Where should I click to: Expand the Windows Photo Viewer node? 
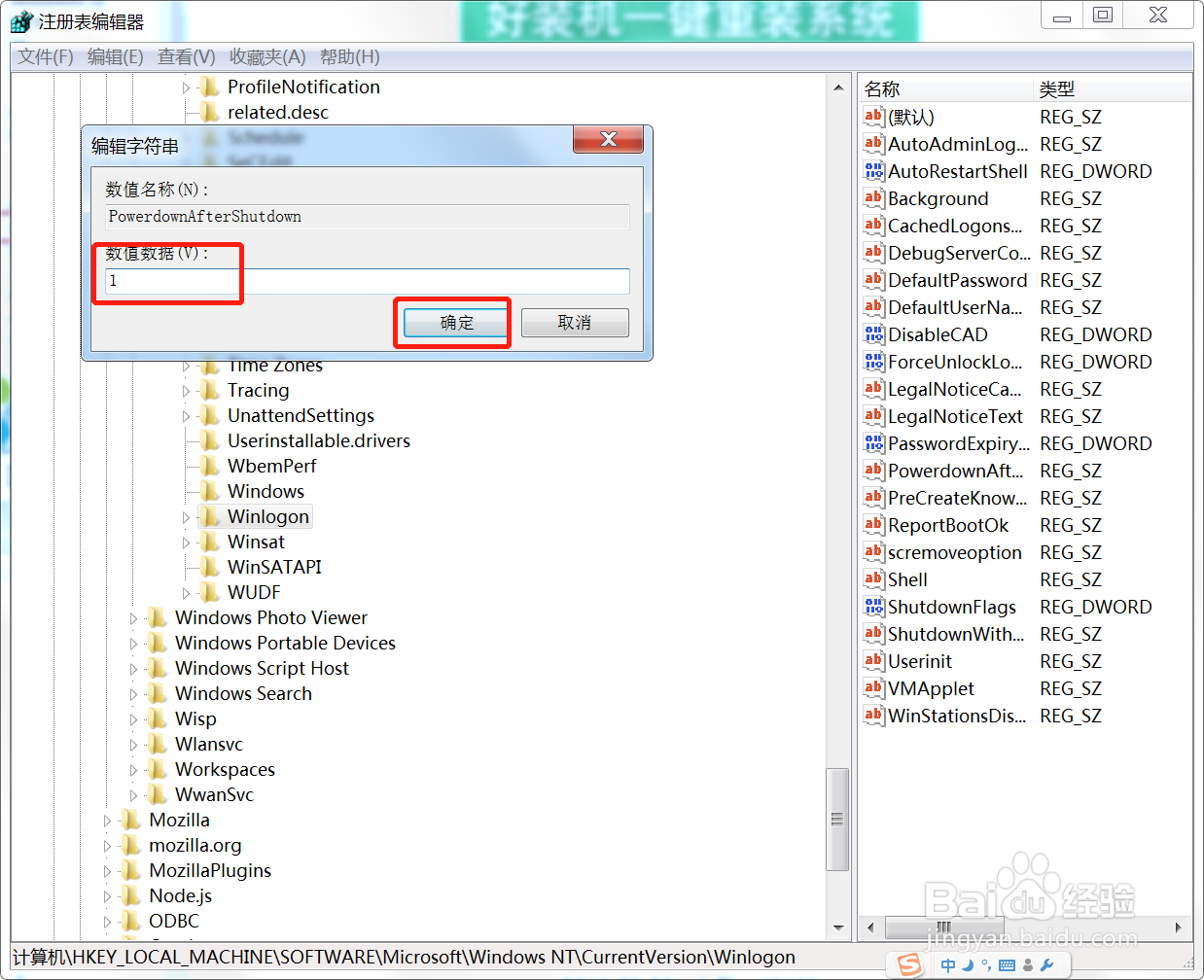click(x=132, y=617)
